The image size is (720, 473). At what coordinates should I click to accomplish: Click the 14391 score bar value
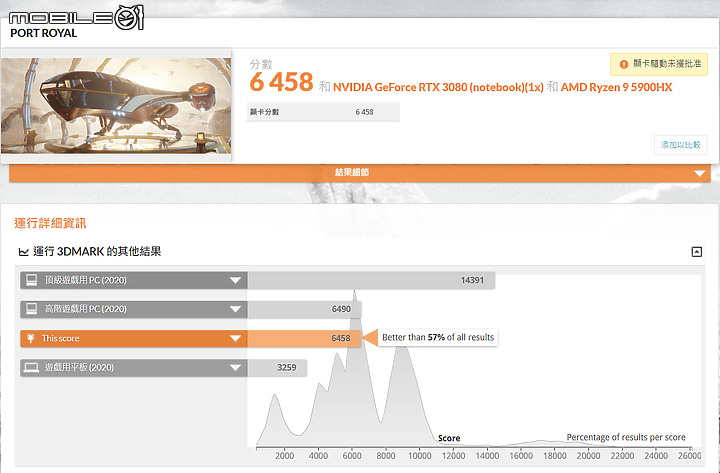pyautogui.click(x=472, y=280)
